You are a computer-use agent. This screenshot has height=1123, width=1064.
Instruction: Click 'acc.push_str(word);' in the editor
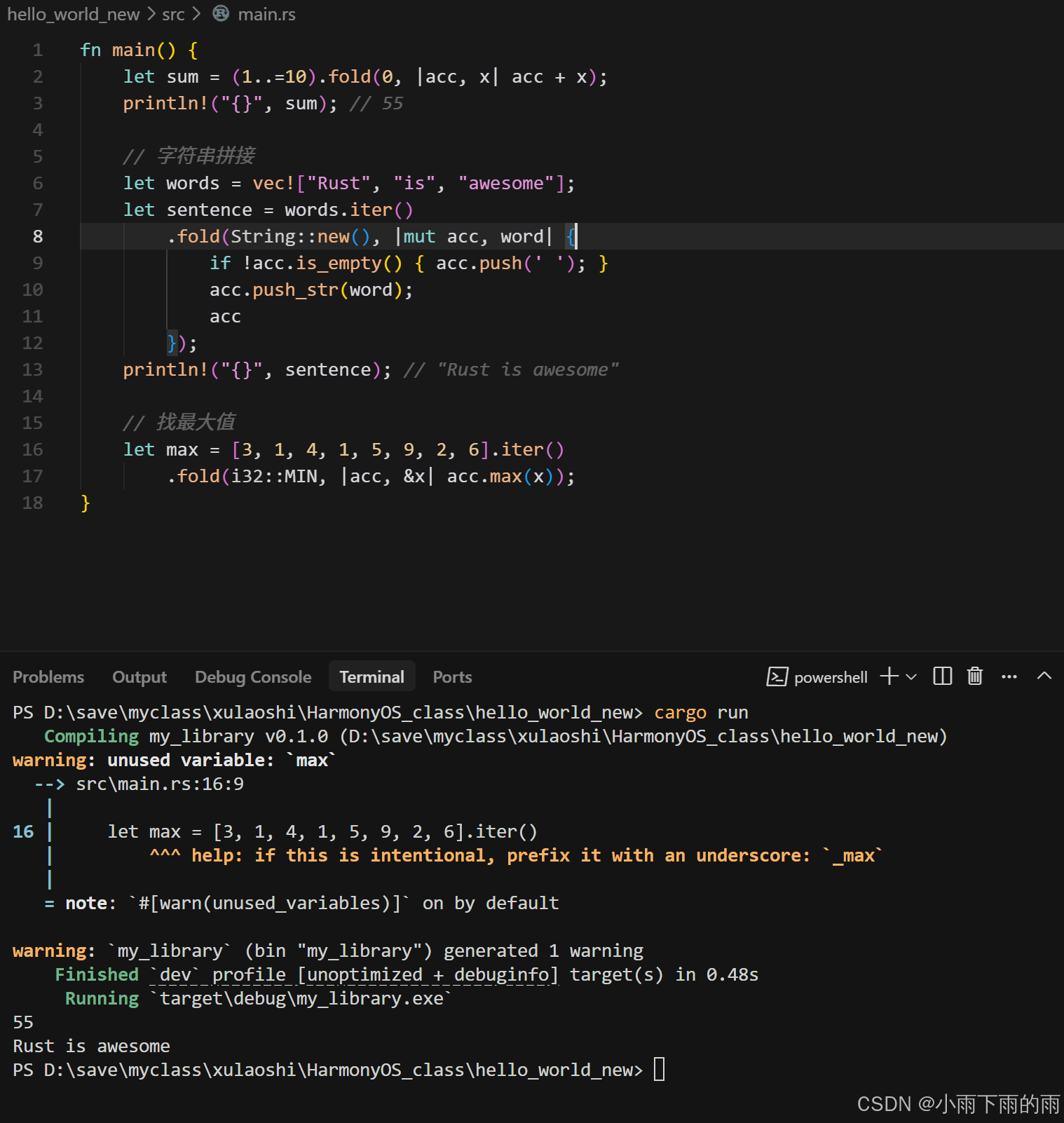point(311,290)
